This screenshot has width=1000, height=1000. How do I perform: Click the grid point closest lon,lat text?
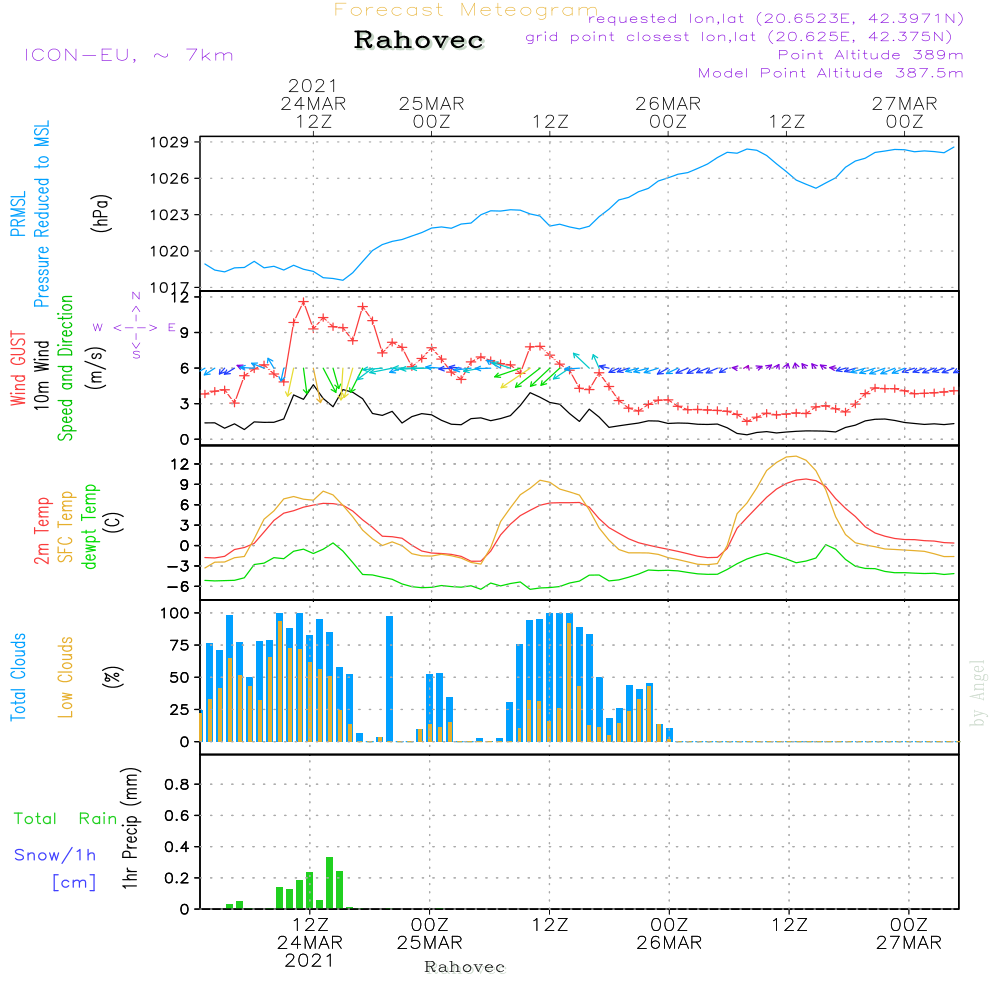pyautogui.click(x=739, y=37)
